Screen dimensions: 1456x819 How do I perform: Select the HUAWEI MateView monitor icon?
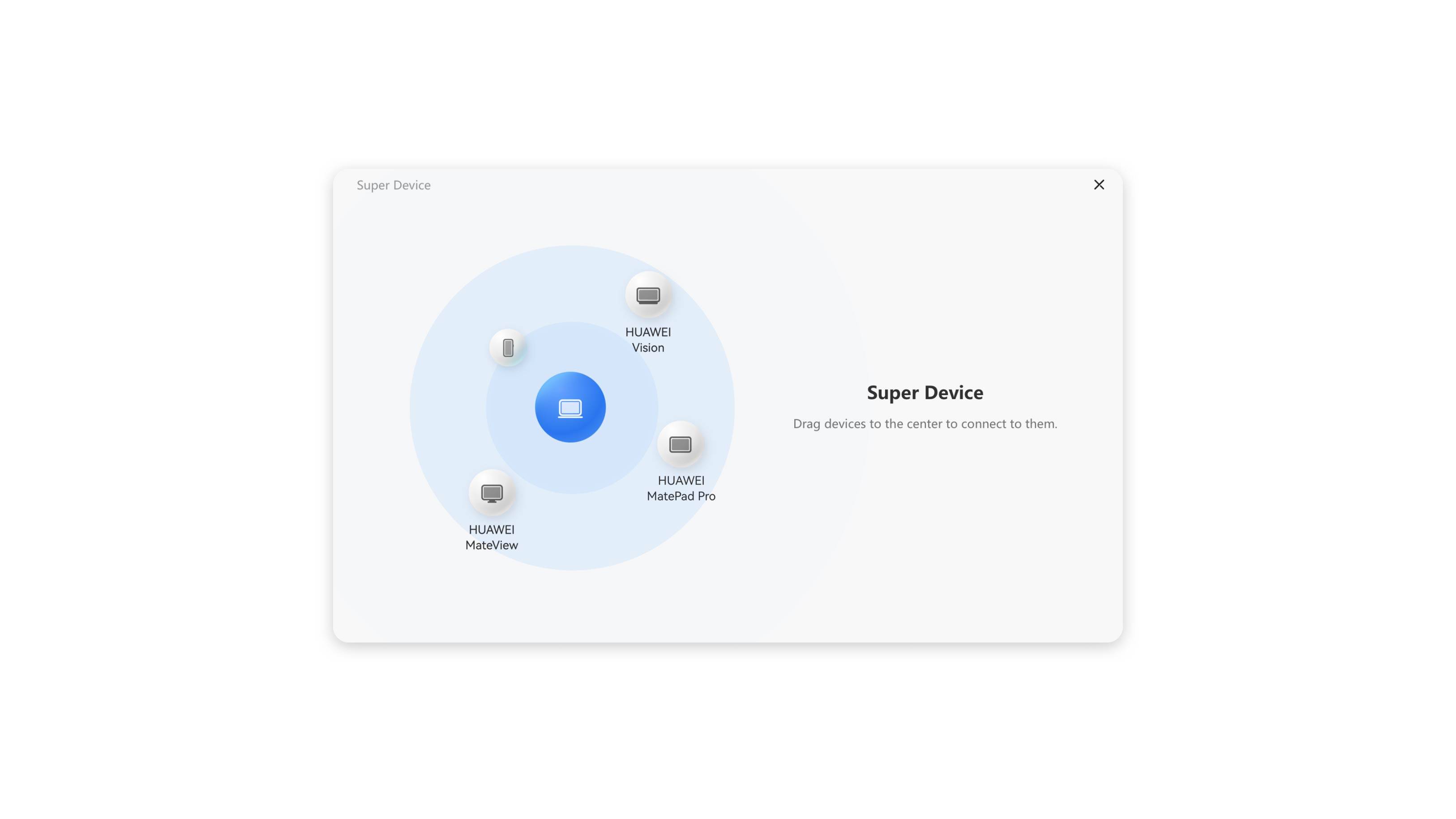491,493
